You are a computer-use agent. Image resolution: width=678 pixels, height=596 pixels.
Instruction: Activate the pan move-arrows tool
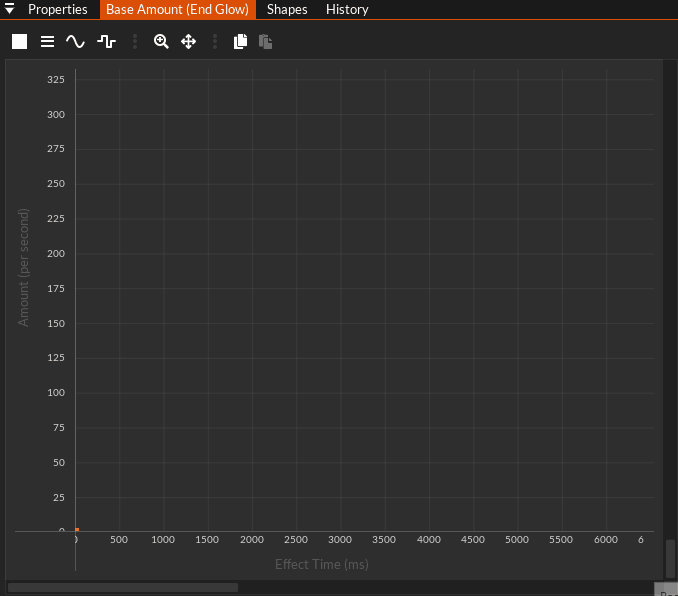coord(188,42)
